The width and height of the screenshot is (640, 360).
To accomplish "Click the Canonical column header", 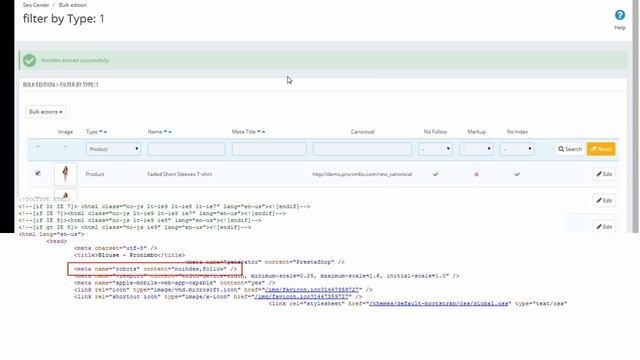I will coord(362,132).
